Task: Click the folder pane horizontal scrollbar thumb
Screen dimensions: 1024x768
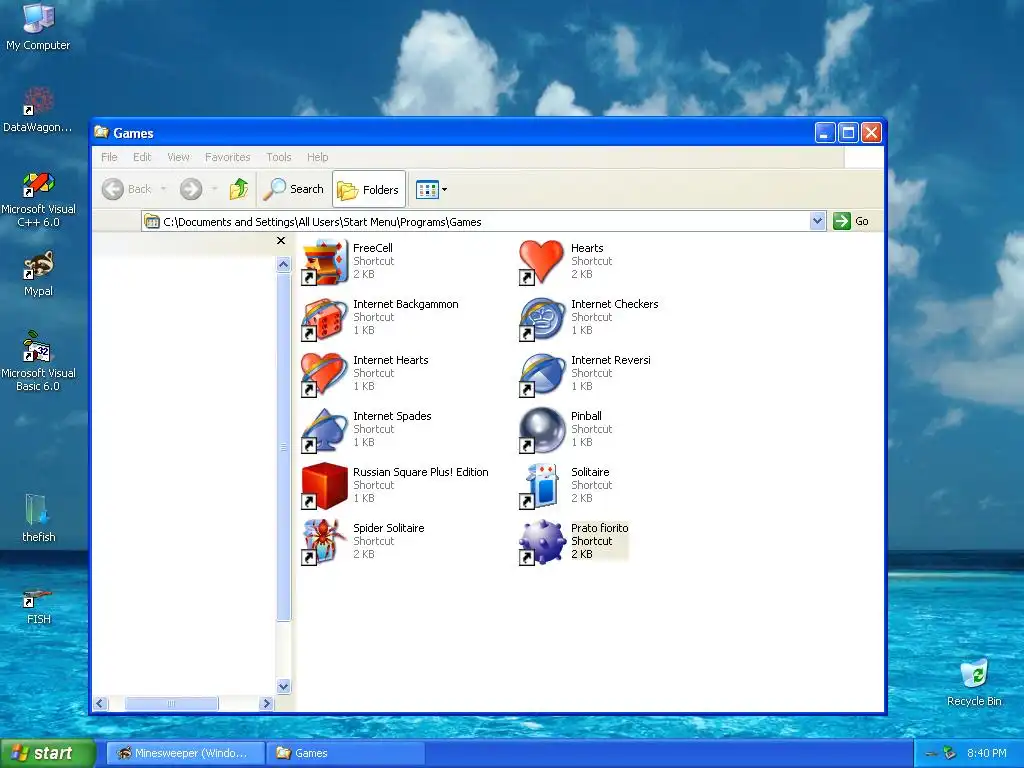Action: coord(171,703)
